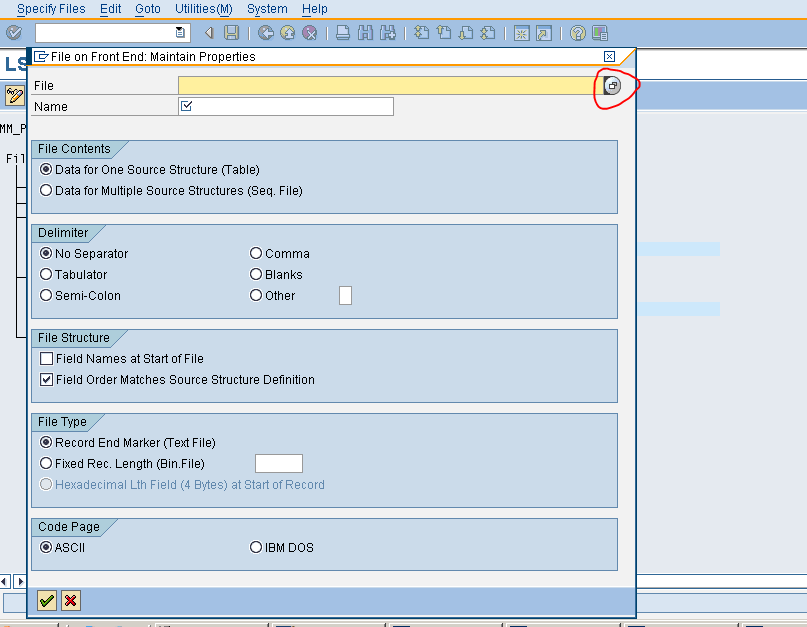
Task: Click the Help question mark icon
Action: 578,32
